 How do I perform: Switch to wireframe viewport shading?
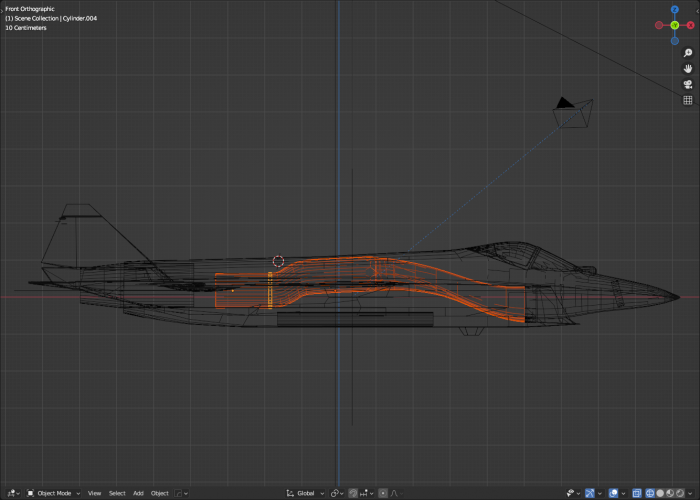click(x=650, y=493)
